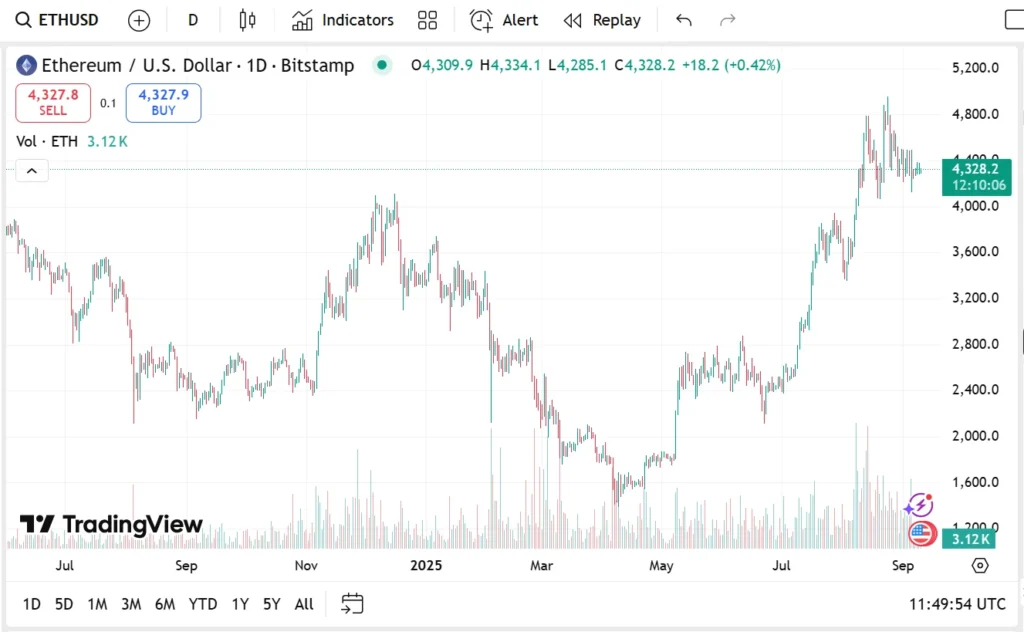Click the lightning quick-action icon
The image size is (1024, 632).
pyautogui.click(x=919, y=504)
